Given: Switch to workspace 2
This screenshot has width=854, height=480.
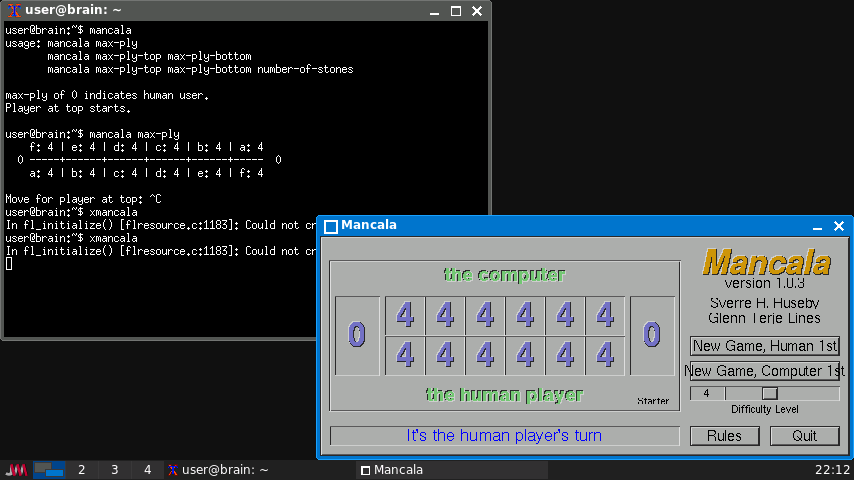Looking at the screenshot, I should click(x=82, y=470).
